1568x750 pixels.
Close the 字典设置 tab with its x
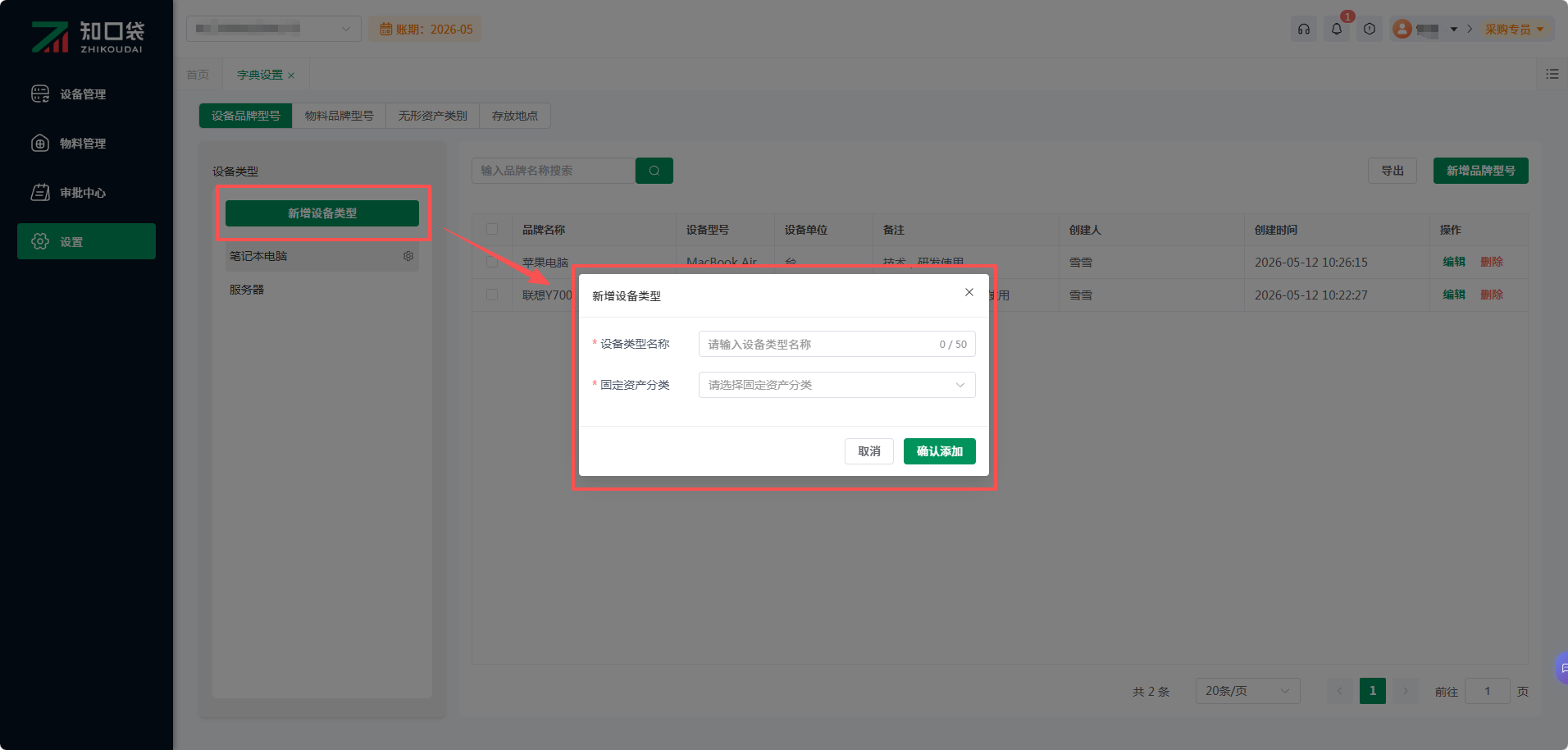tap(291, 75)
